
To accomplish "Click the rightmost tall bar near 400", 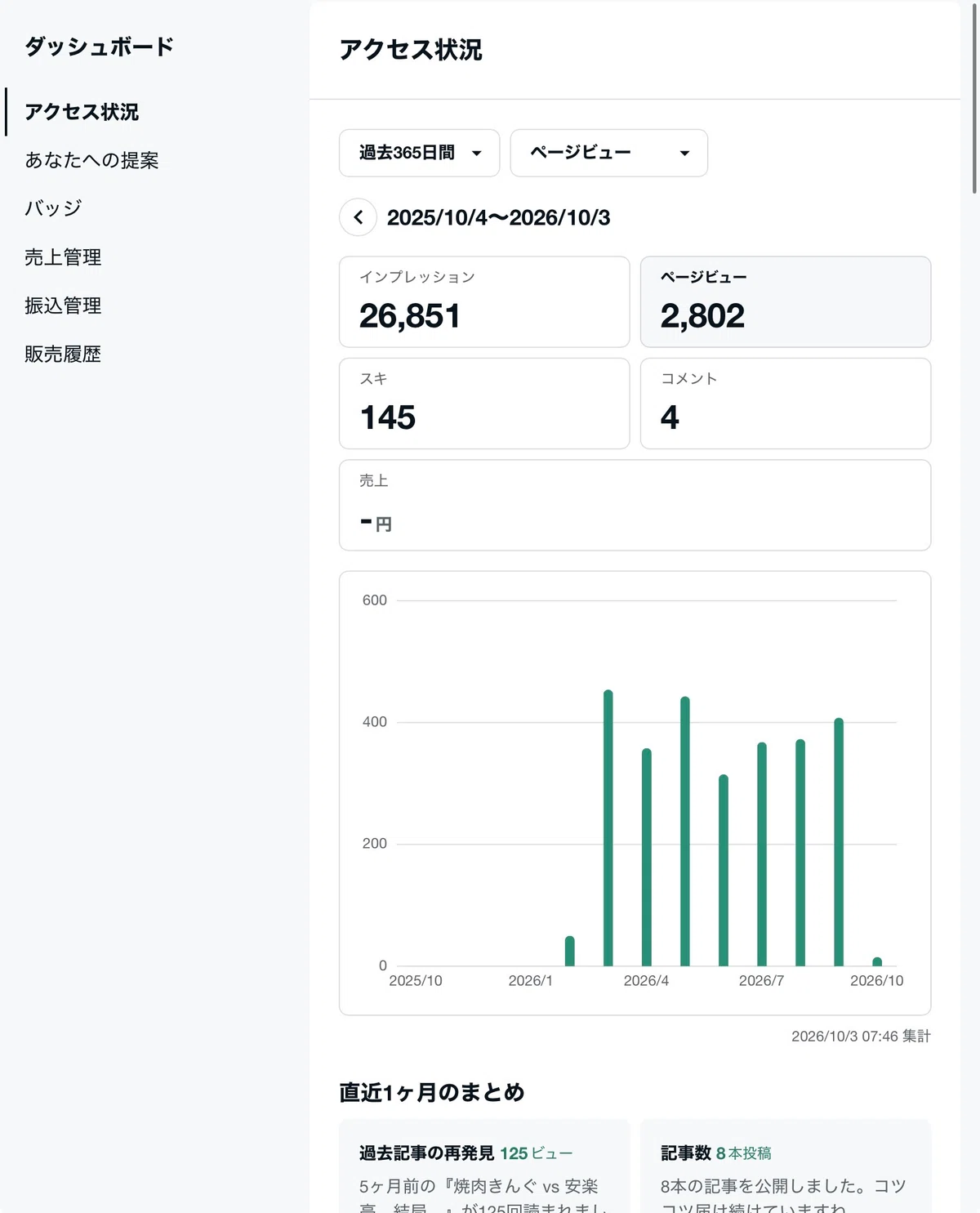I will click(x=839, y=842).
